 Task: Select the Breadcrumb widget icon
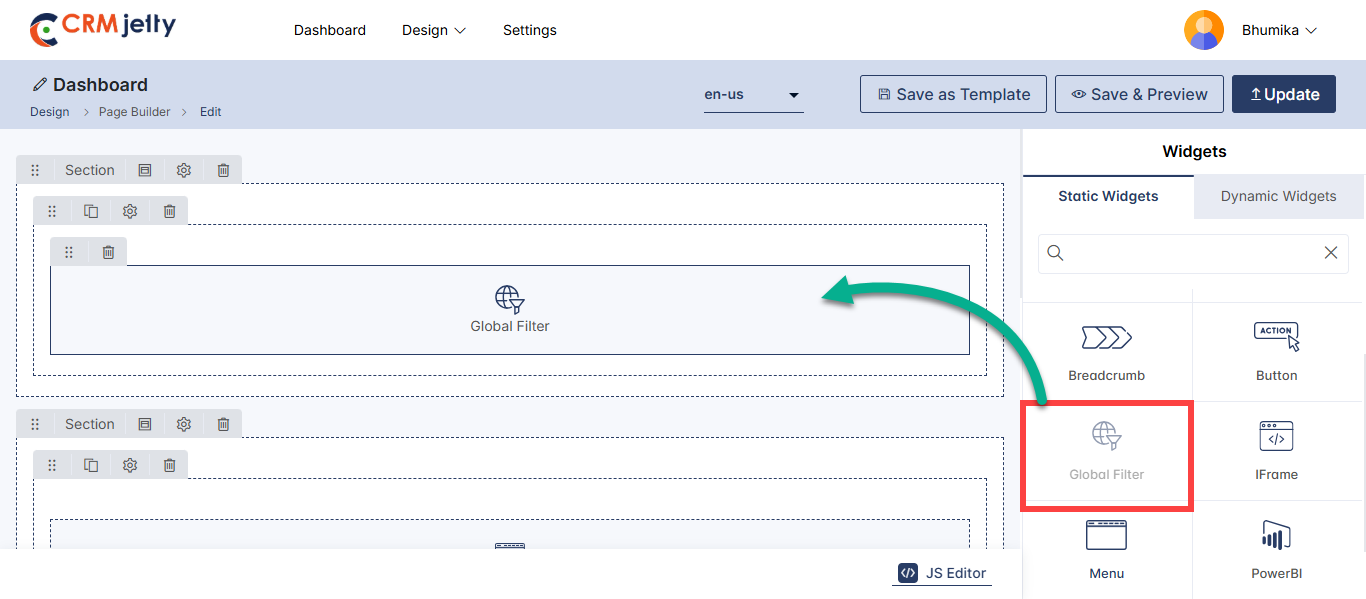click(1106, 338)
